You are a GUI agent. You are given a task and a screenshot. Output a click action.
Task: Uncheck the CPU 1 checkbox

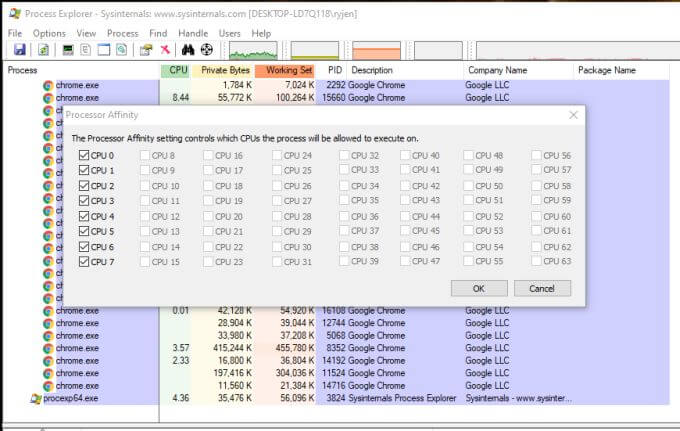coord(84,170)
